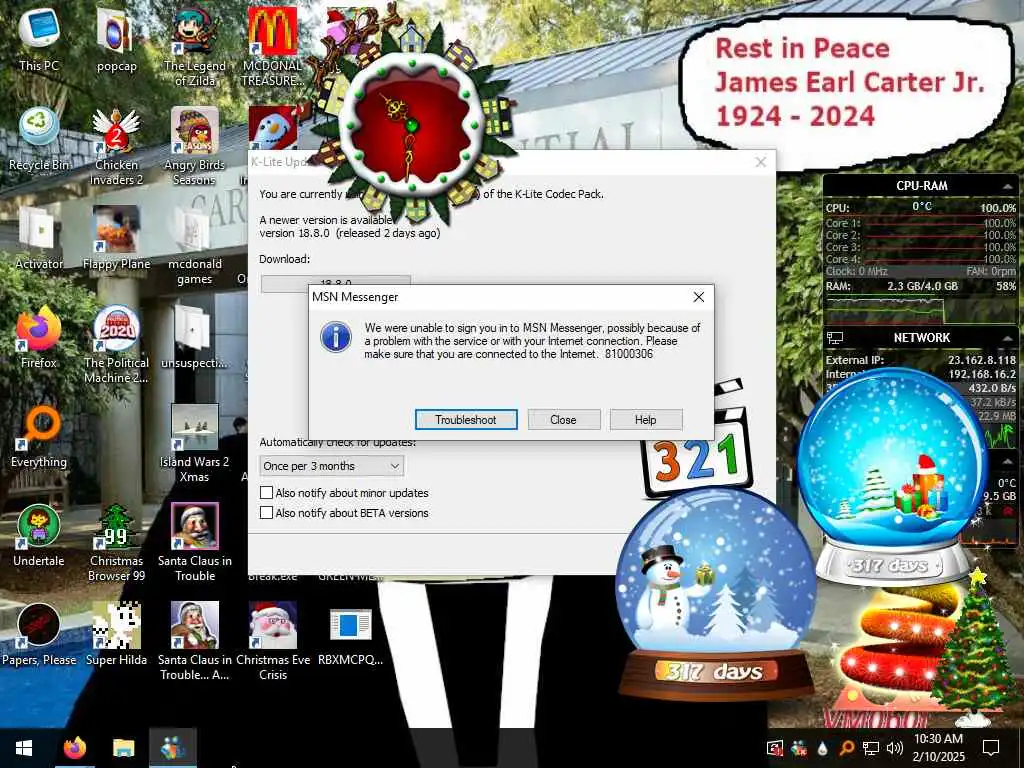This screenshot has width=1024, height=768.
Task: Close the MSN Messenger dialog with X
Action: pos(698,297)
